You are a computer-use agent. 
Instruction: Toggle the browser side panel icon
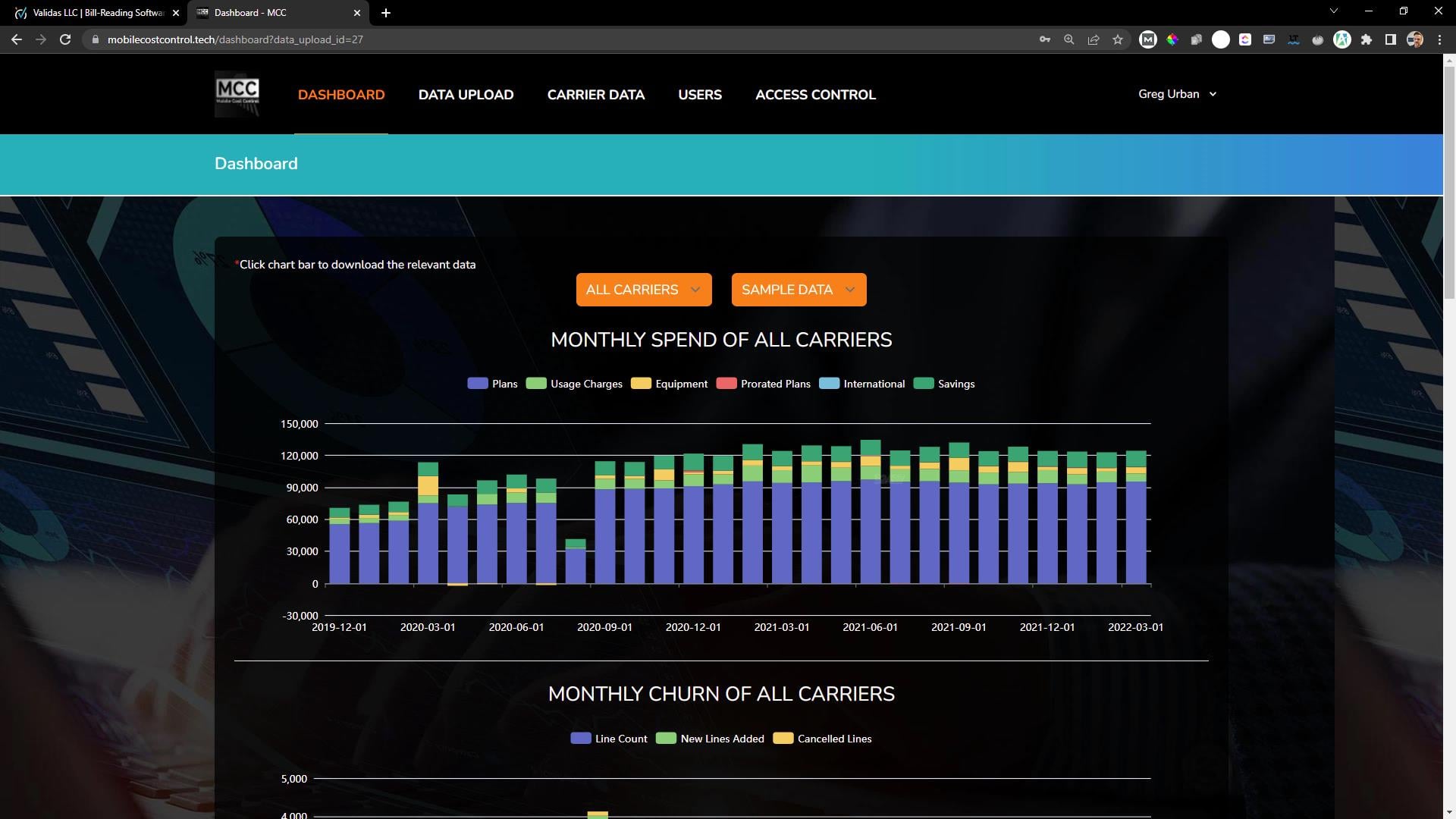point(1390,39)
